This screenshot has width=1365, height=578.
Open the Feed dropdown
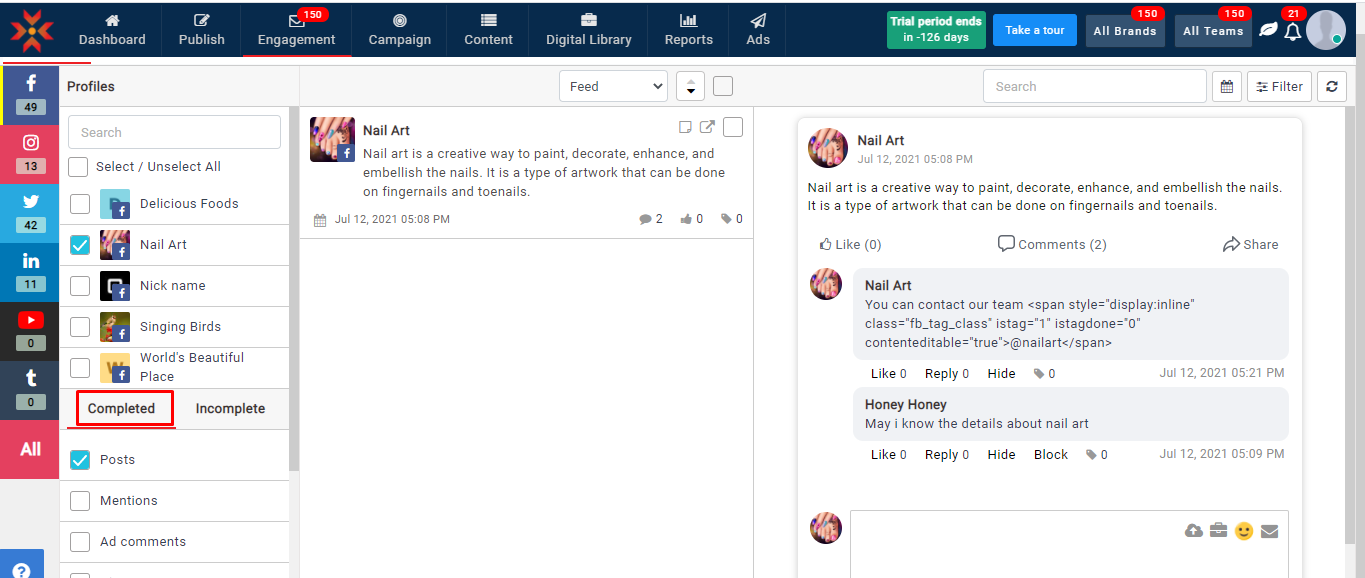pos(613,87)
